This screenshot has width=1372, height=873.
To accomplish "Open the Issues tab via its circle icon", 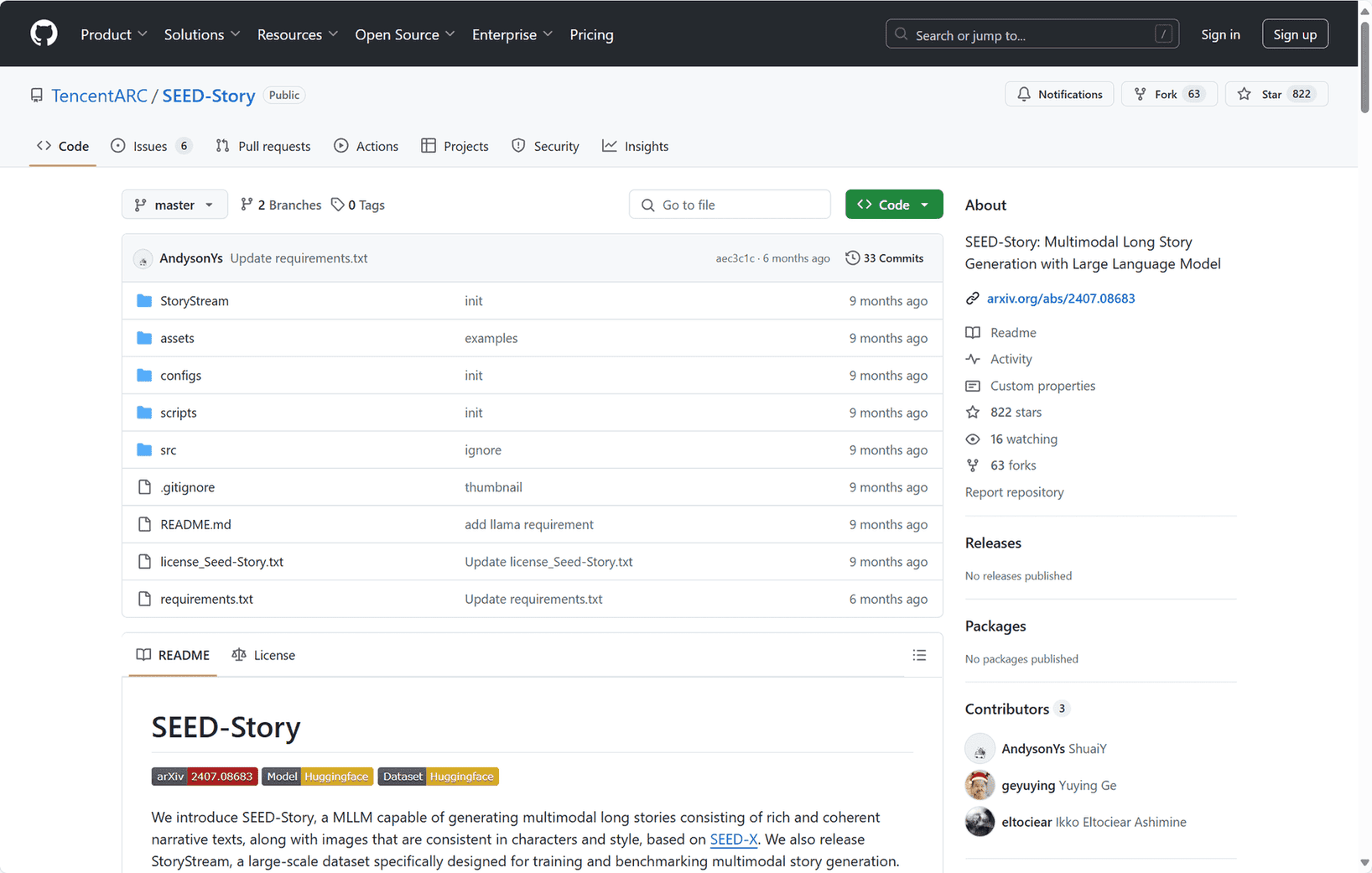I will tap(118, 145).
